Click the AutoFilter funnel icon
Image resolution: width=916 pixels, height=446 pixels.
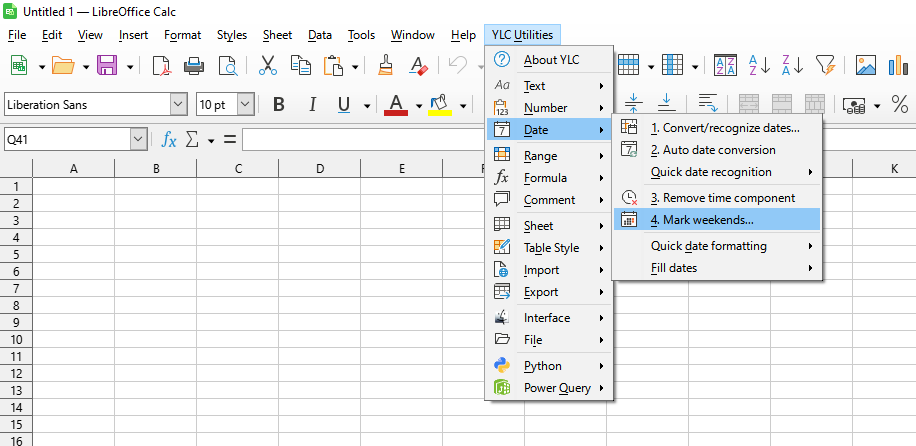pyautogui.click(x=824, y=66)
